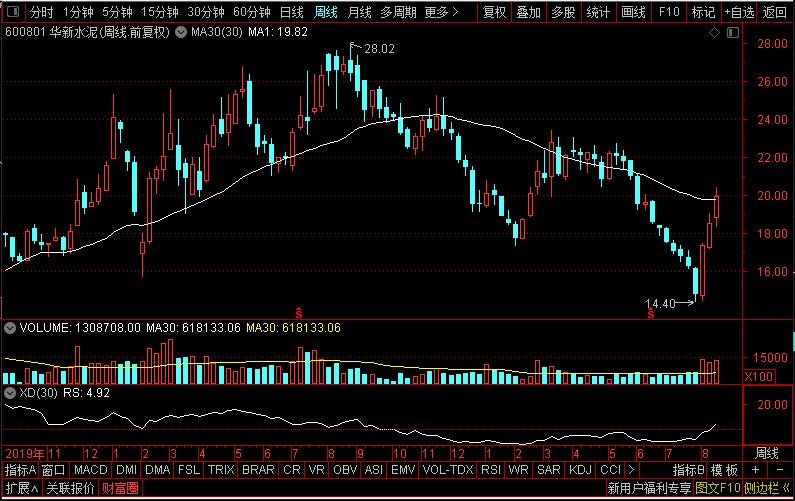Click the 叠加 overlay button
This screenshot has height=501, width=795.
click(x=529, y=12)
